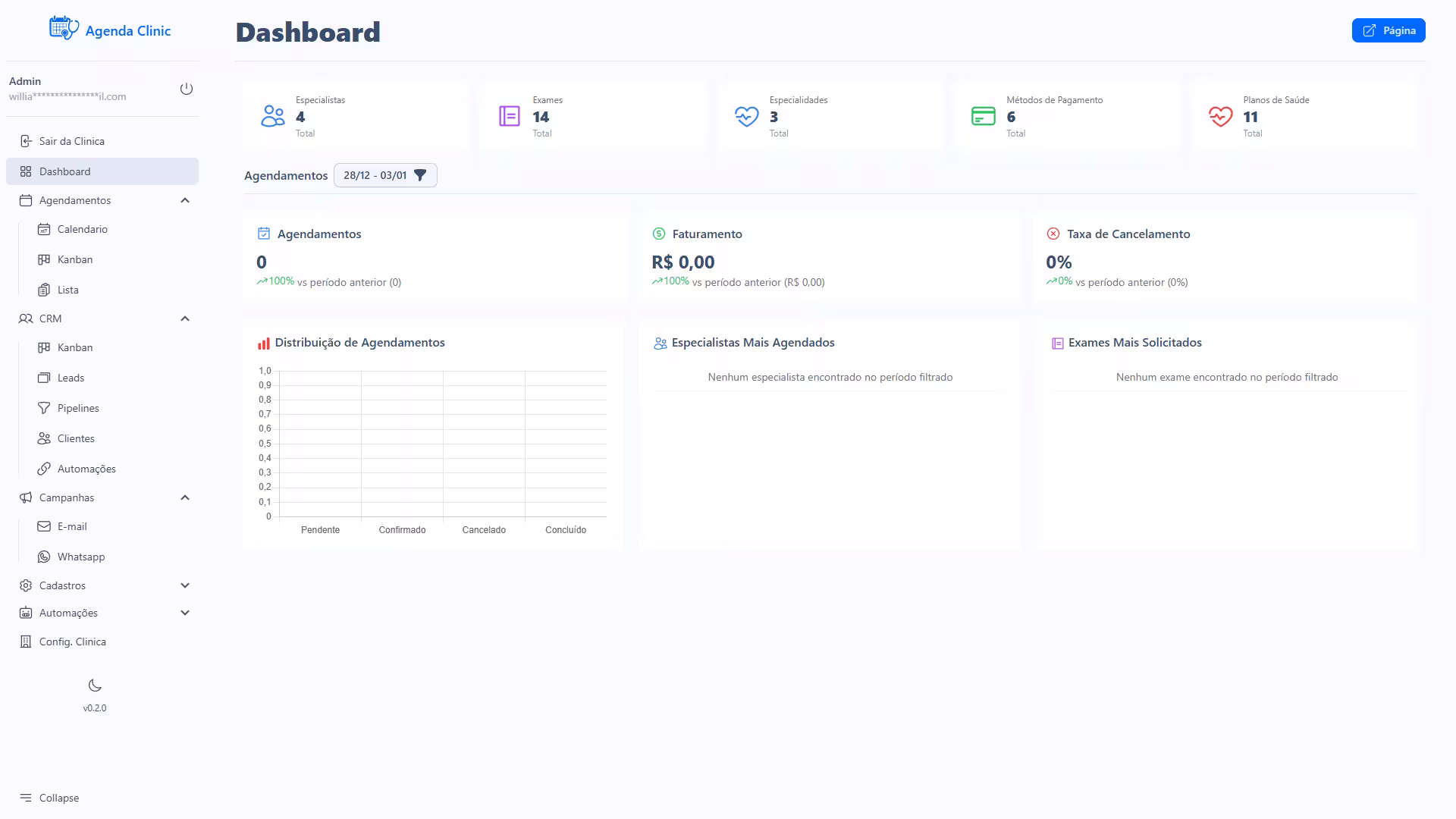Select the Dashboard menu item

[102, 171]
